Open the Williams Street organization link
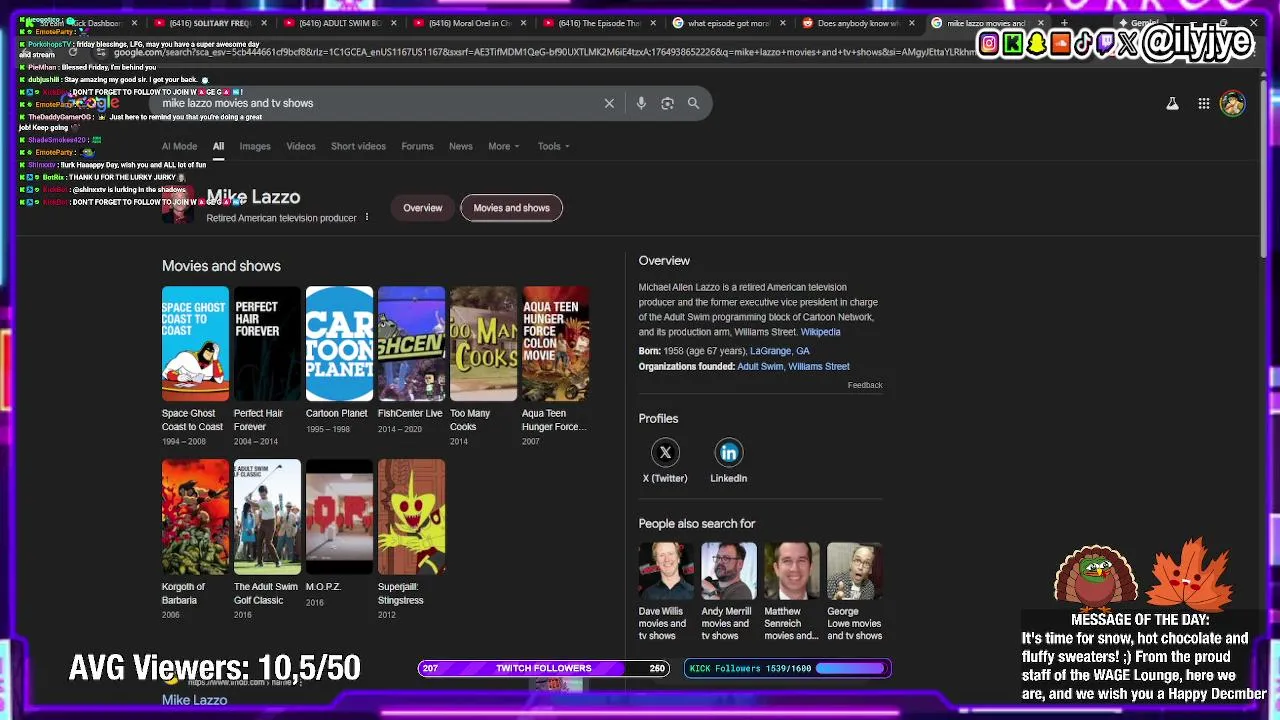 (819, 366)
